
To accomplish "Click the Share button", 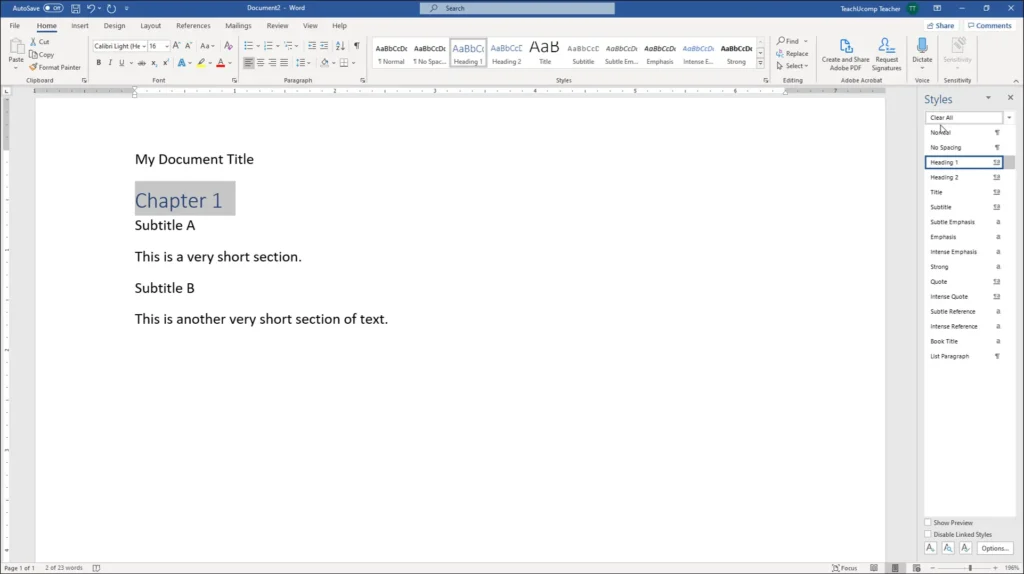I will click(x=940, y=26).
